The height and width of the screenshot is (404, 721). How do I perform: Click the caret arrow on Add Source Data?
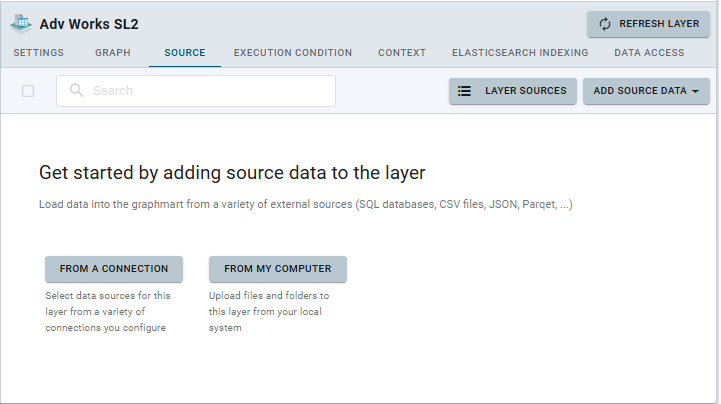click(695, 91)
